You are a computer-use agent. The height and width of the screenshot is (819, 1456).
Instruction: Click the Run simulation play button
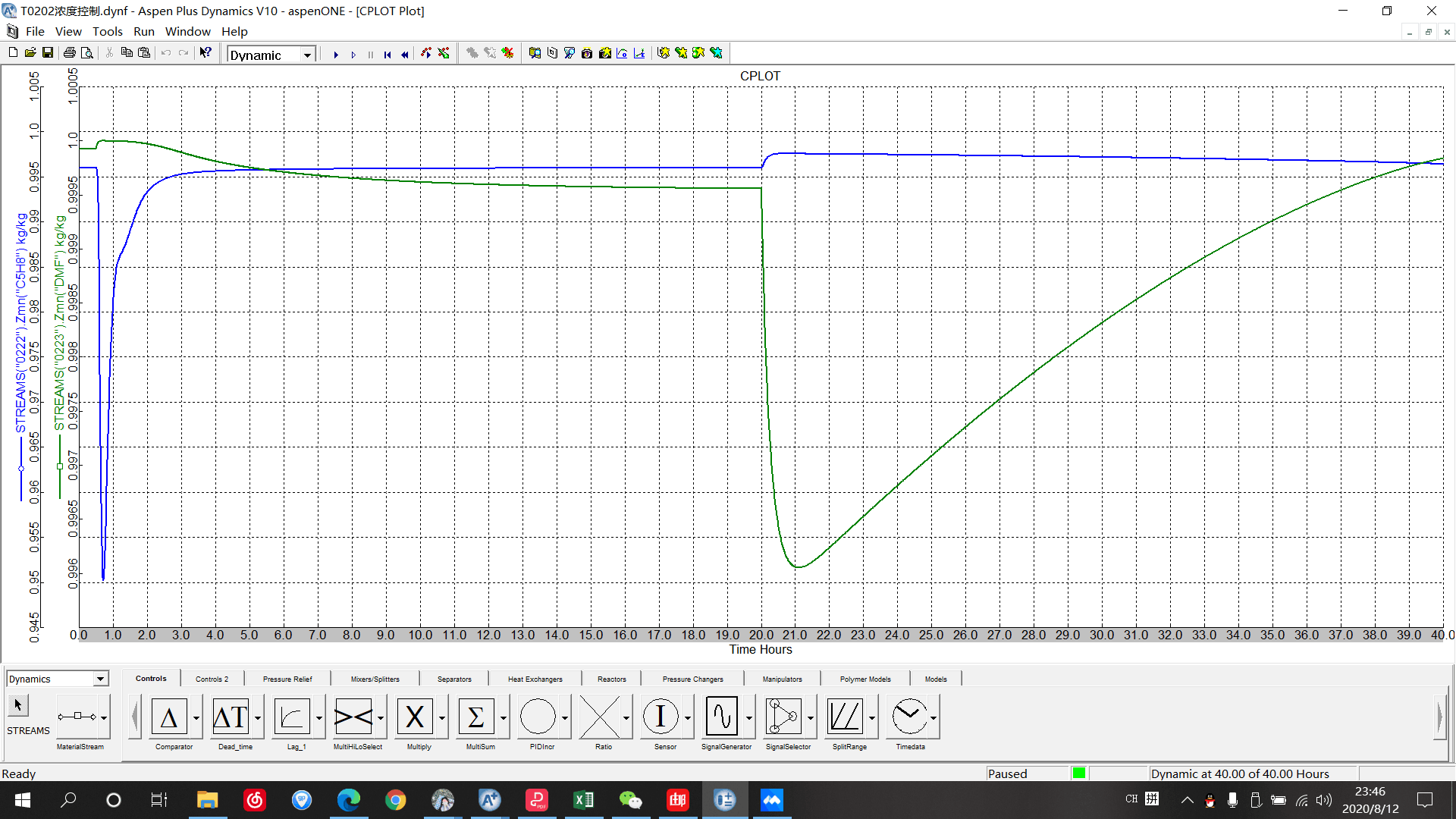[336, 54]
